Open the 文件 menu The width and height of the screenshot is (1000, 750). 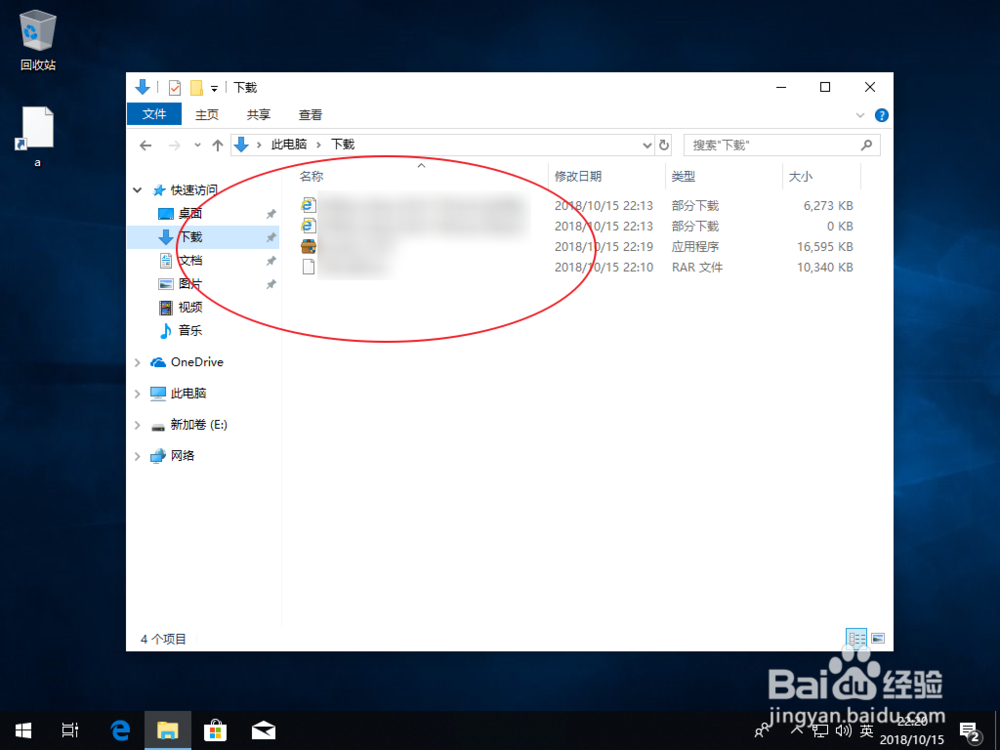(x=154, y=114)
